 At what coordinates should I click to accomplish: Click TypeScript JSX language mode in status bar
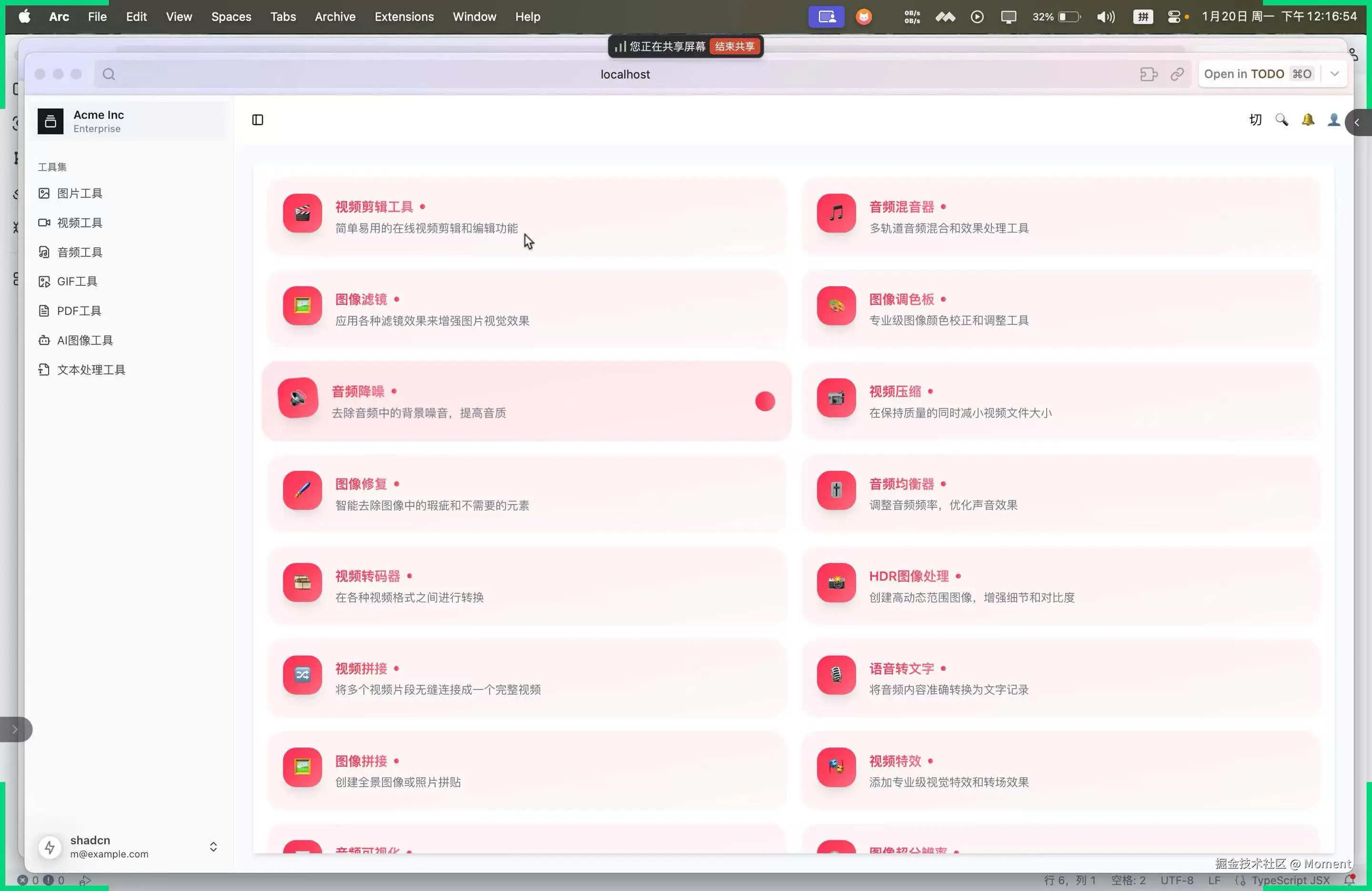1290,880
